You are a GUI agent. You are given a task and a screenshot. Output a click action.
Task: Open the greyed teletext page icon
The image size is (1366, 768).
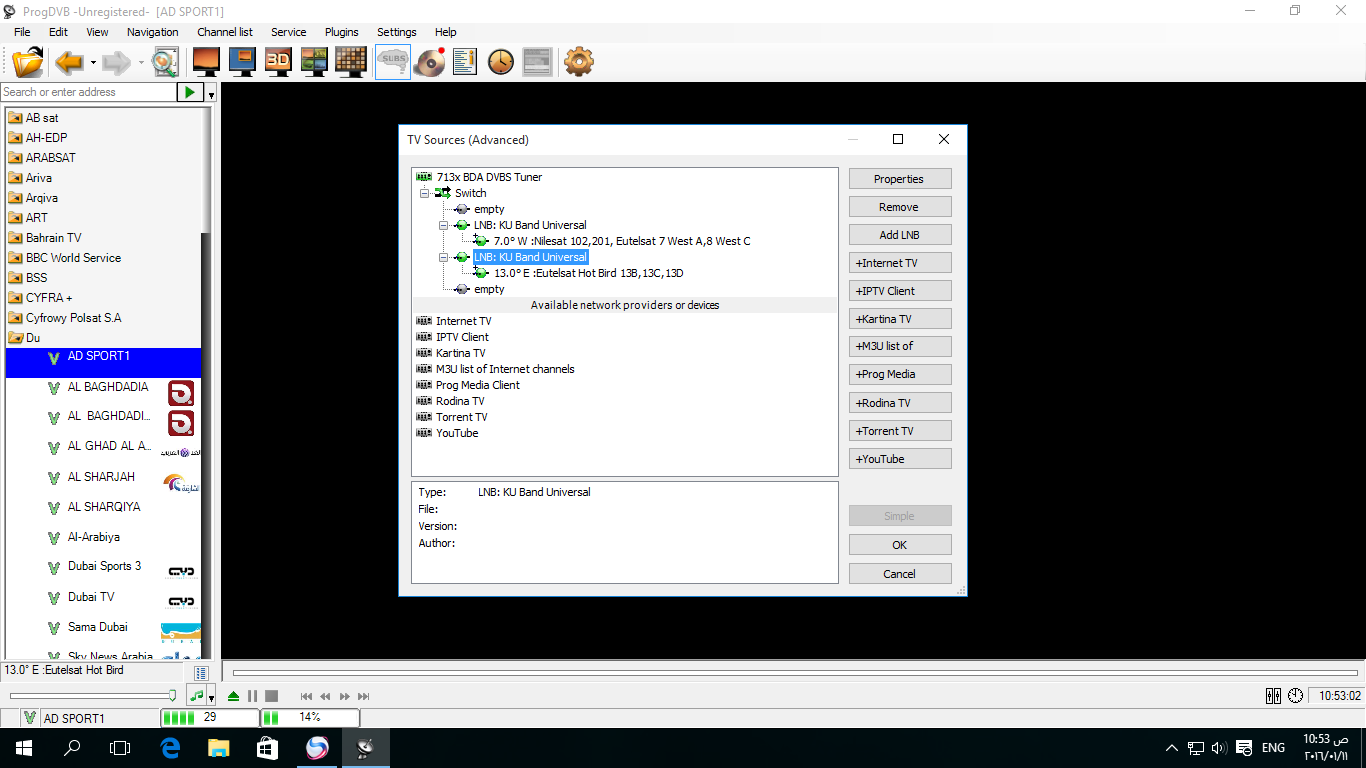tap(537, 62)
